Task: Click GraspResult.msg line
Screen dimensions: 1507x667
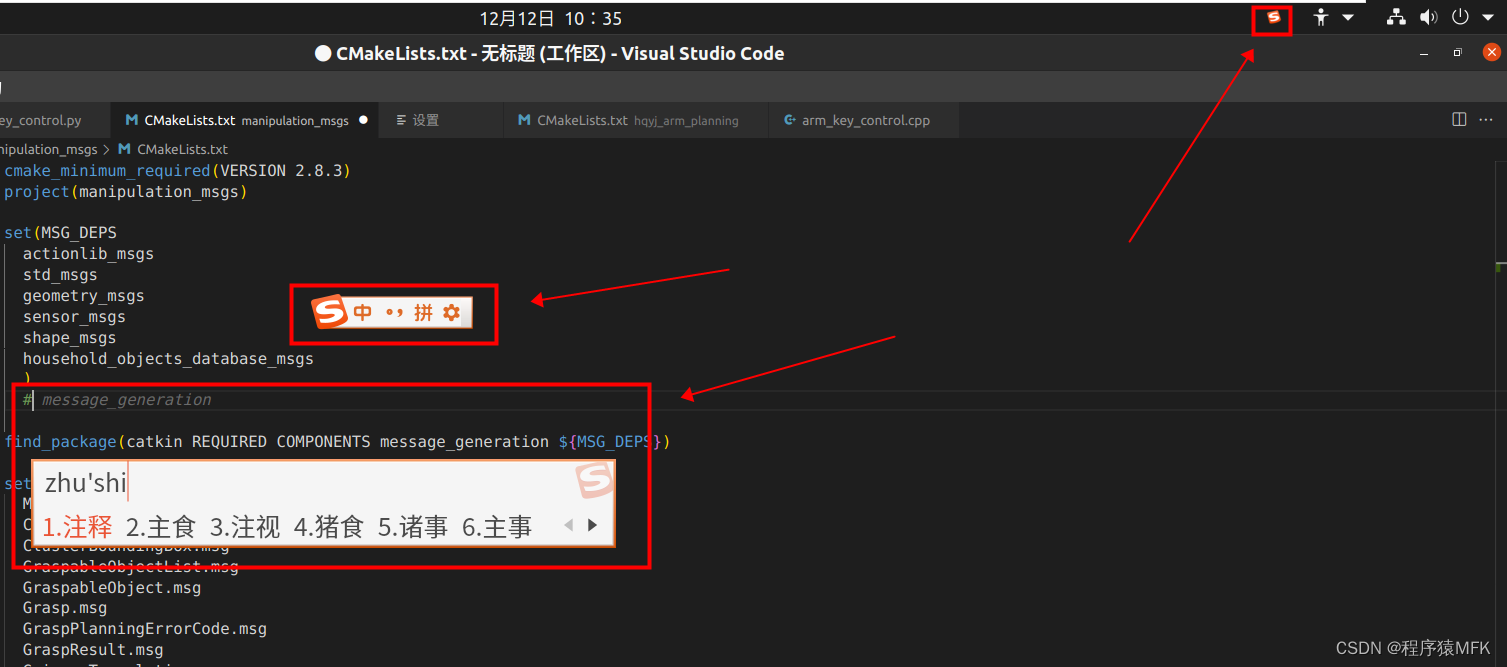Action: [93, 650]
